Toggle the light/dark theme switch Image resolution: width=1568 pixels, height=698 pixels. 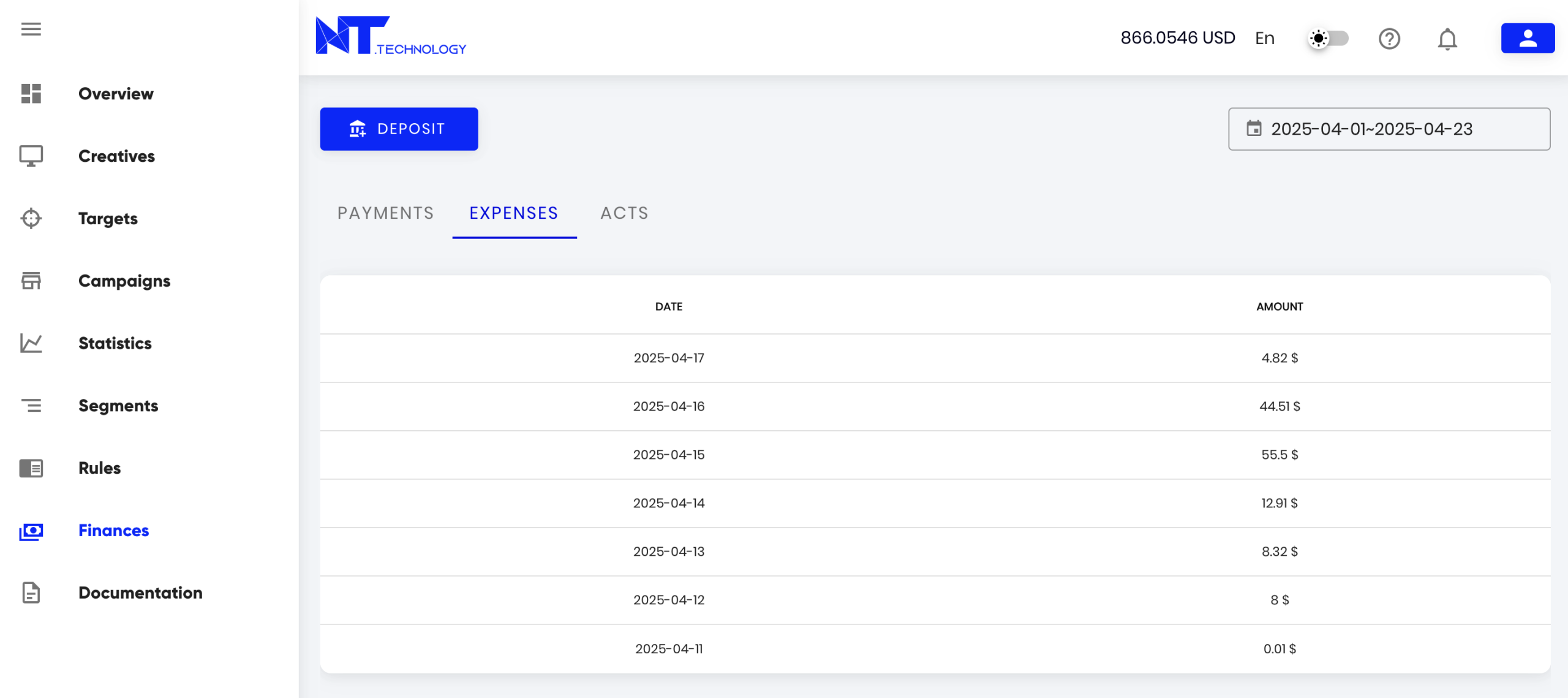click(1328, 39)
